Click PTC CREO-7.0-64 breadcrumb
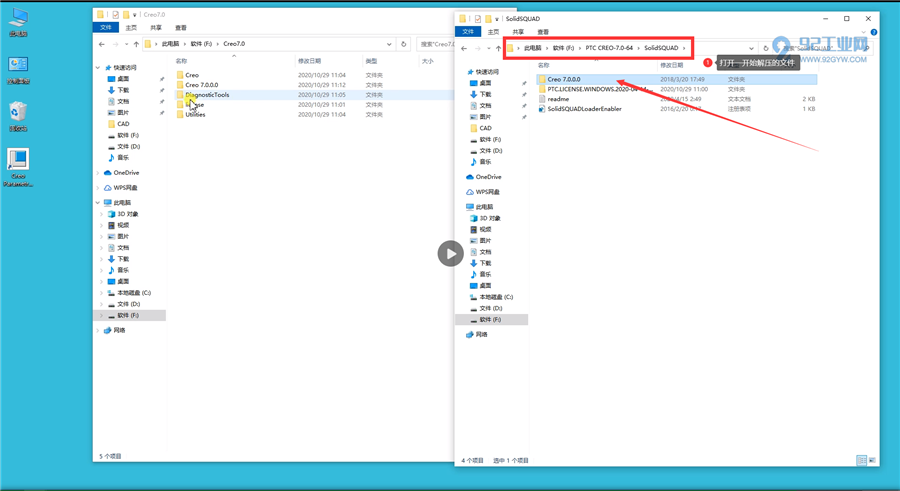The height and width of the screenshot is (491, 900). [x=609, y=48]
